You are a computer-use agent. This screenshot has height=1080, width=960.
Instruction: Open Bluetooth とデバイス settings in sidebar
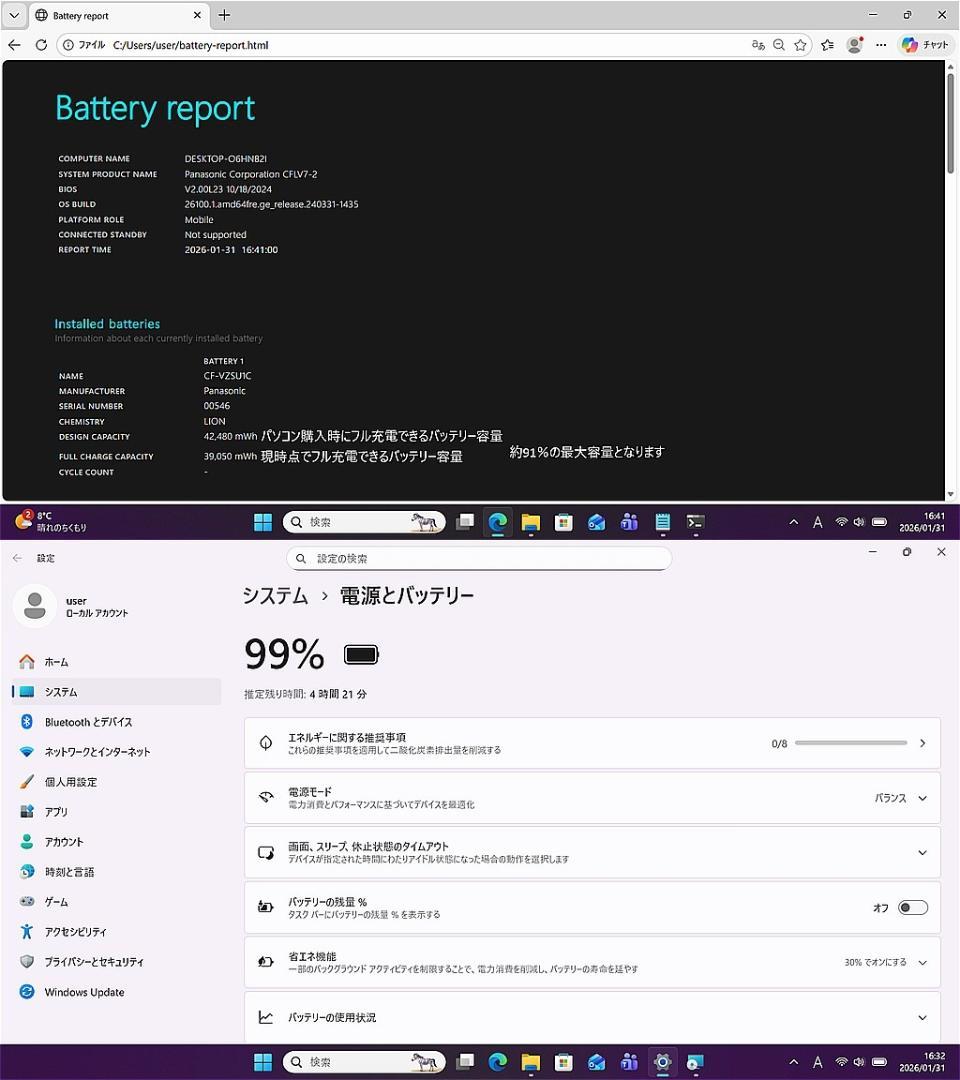90,721
